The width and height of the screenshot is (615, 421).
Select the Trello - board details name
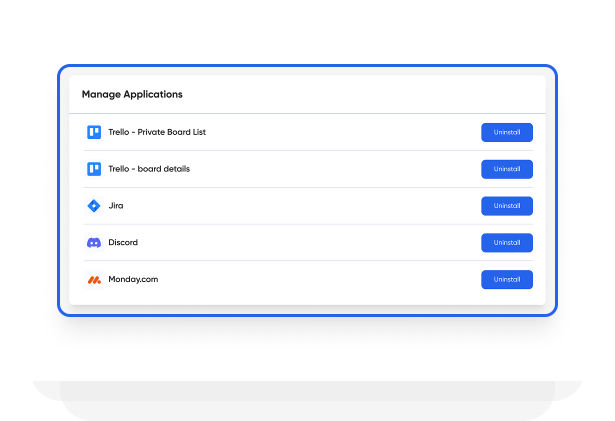click(148, 169)
